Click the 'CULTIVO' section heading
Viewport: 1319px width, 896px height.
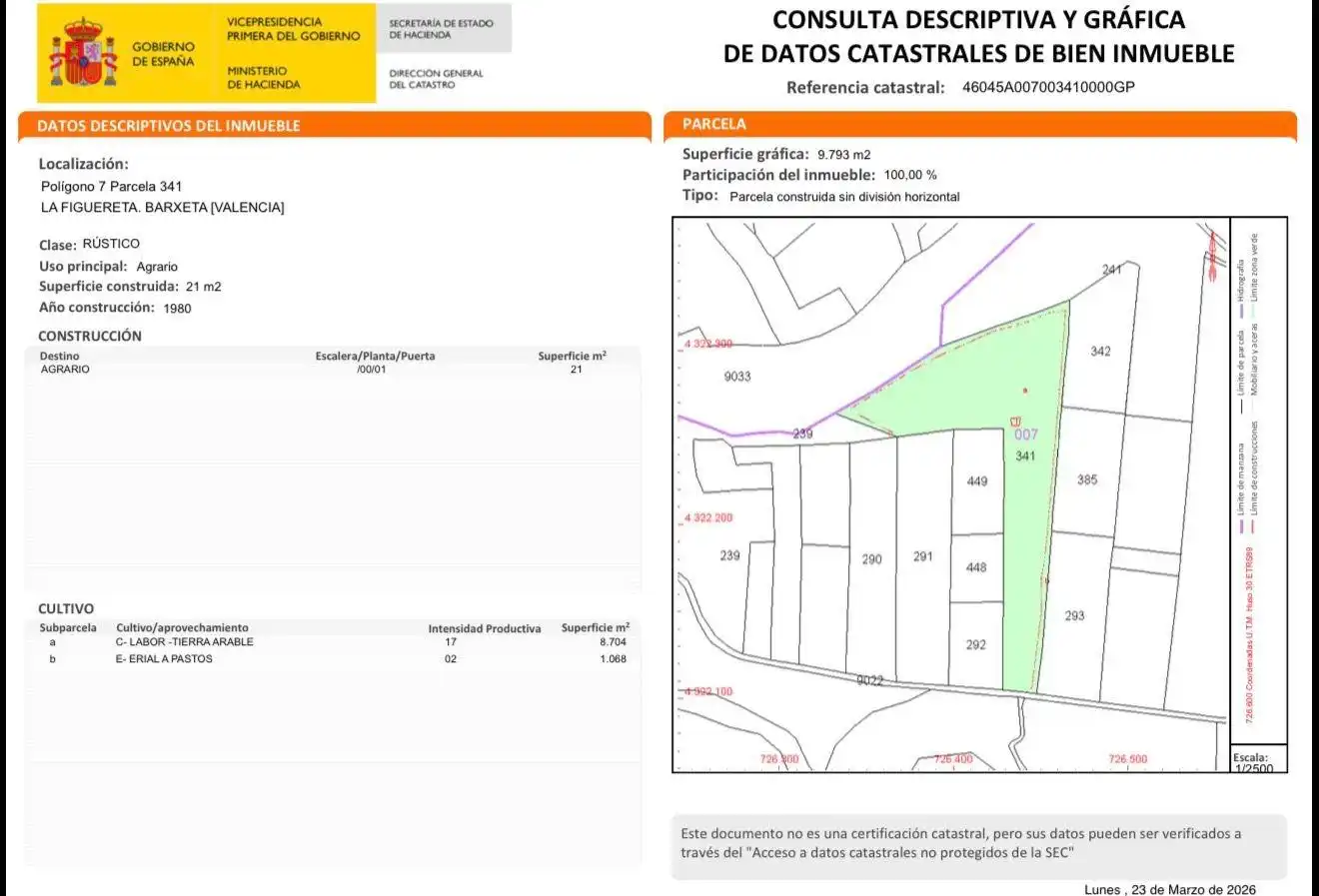coord(66,608)
